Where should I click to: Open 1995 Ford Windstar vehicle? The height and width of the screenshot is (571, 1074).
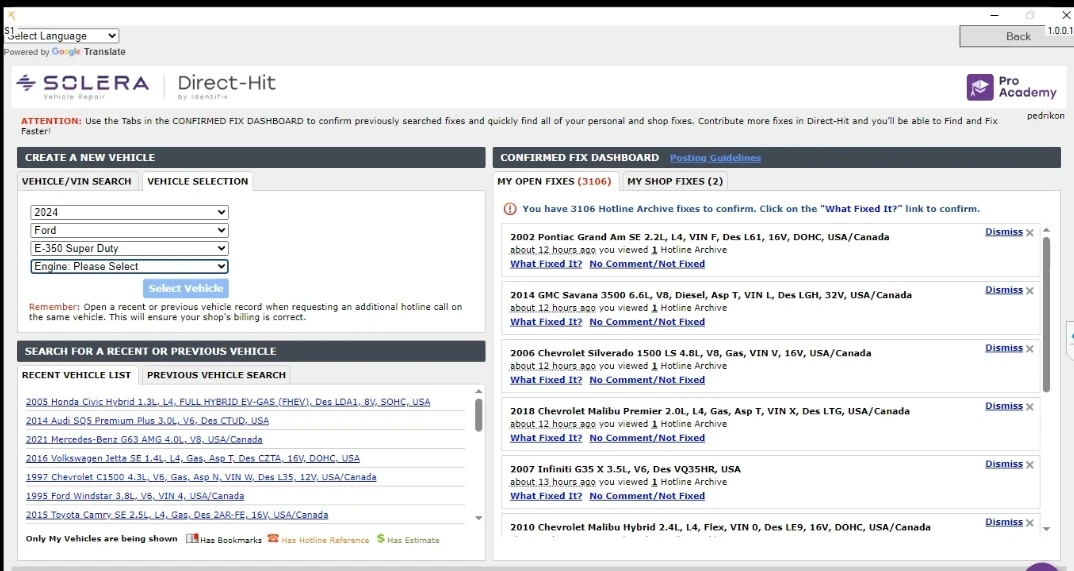tap(135, 496)
